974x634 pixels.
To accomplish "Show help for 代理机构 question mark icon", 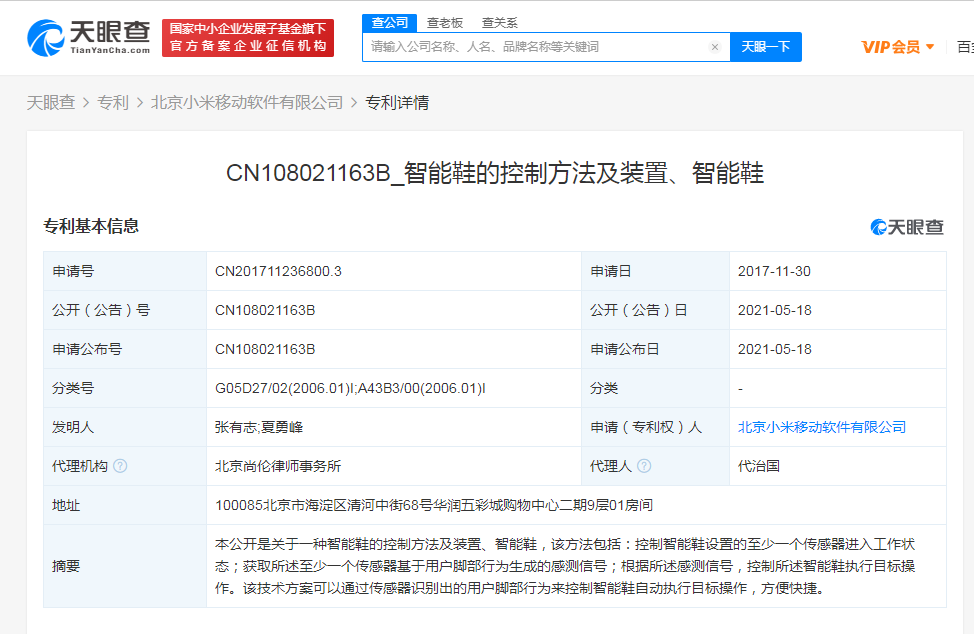I will (x=121, y=466).
